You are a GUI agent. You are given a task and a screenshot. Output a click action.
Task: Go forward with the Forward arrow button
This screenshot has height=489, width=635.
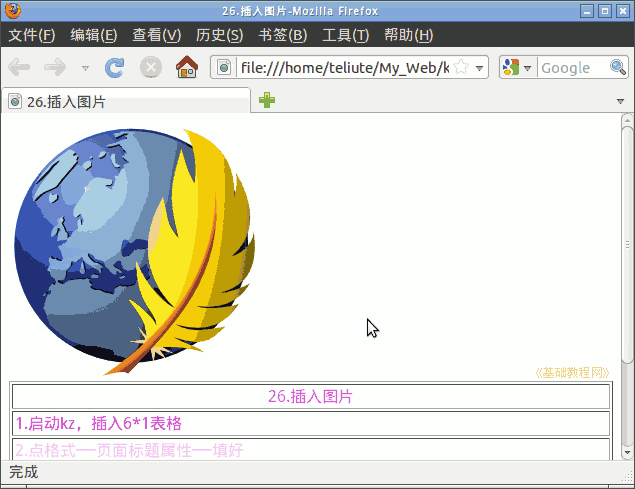coord(55,67)
